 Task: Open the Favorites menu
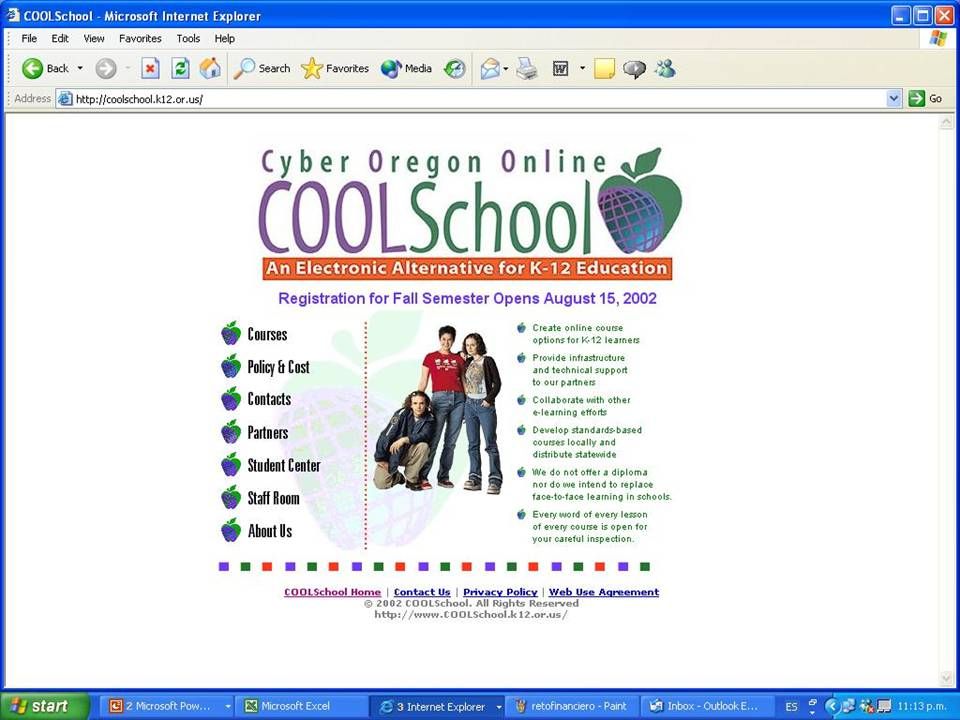[x=140, y=39]
